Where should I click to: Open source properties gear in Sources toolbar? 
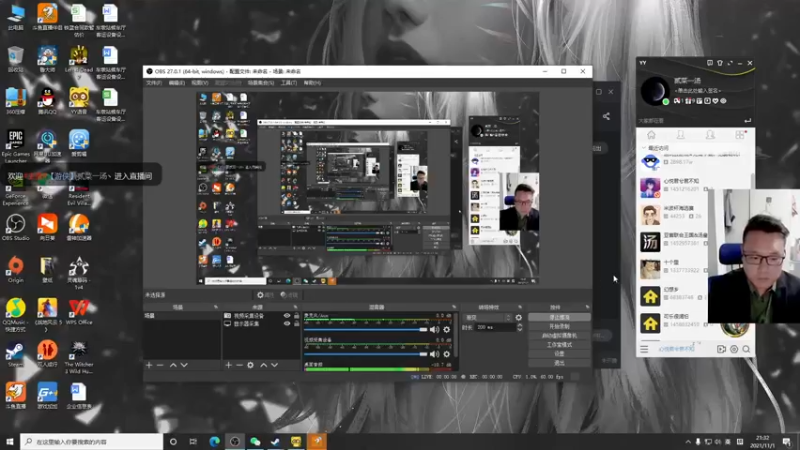coord(251,365)
